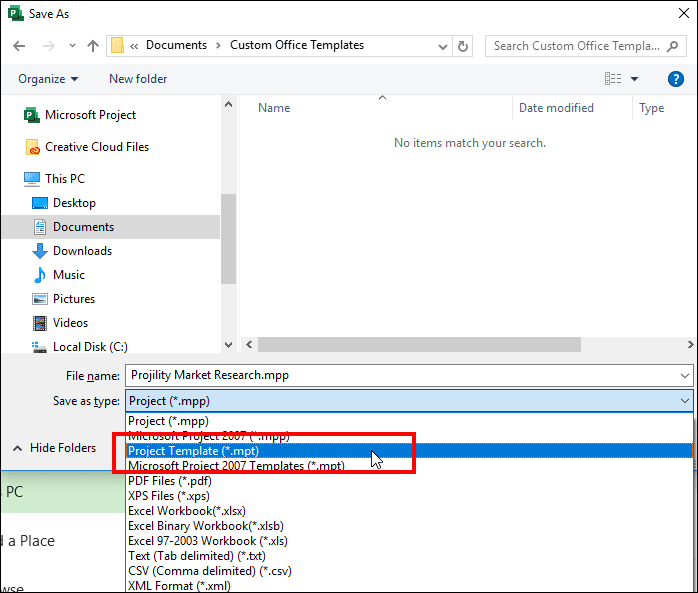Sort by the Type column
Image resolution: width=698 pixels, height=593 pixels.
(x=652, y=108)
